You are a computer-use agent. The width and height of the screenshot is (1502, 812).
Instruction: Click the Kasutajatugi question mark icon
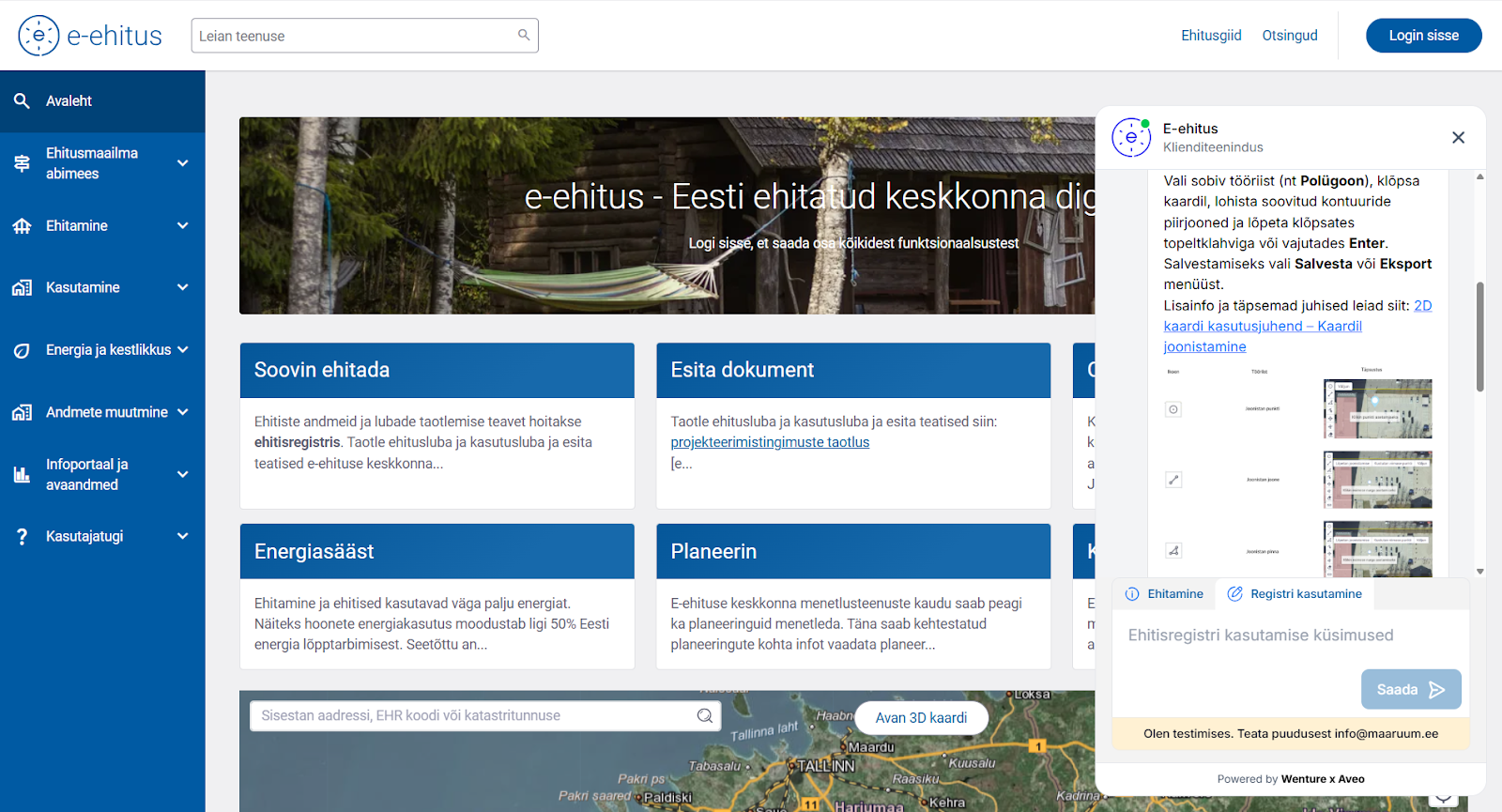click(22, 536)
